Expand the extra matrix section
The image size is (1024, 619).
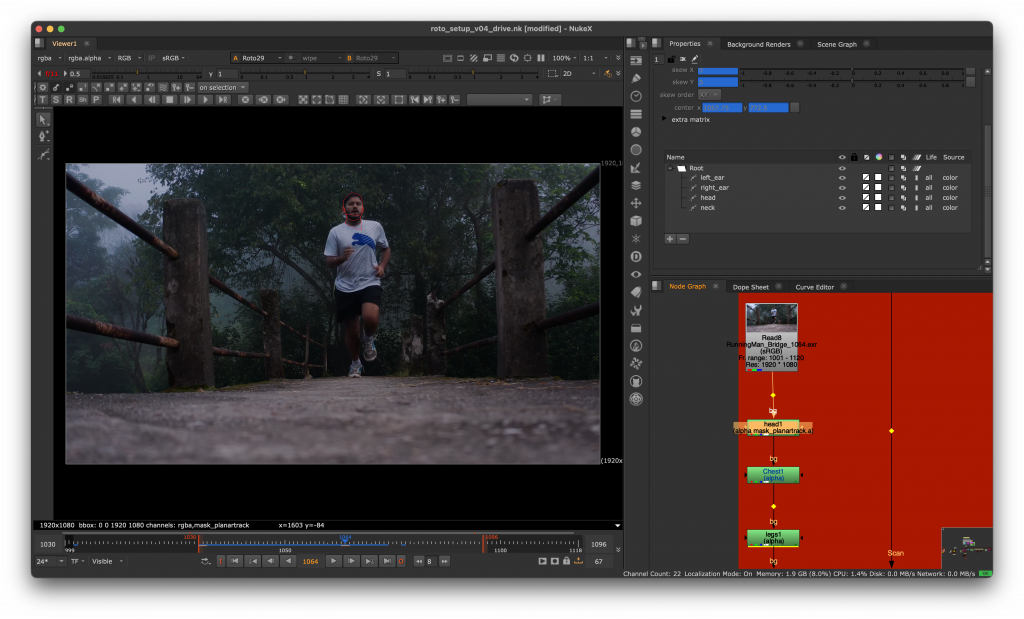(666, 119)
